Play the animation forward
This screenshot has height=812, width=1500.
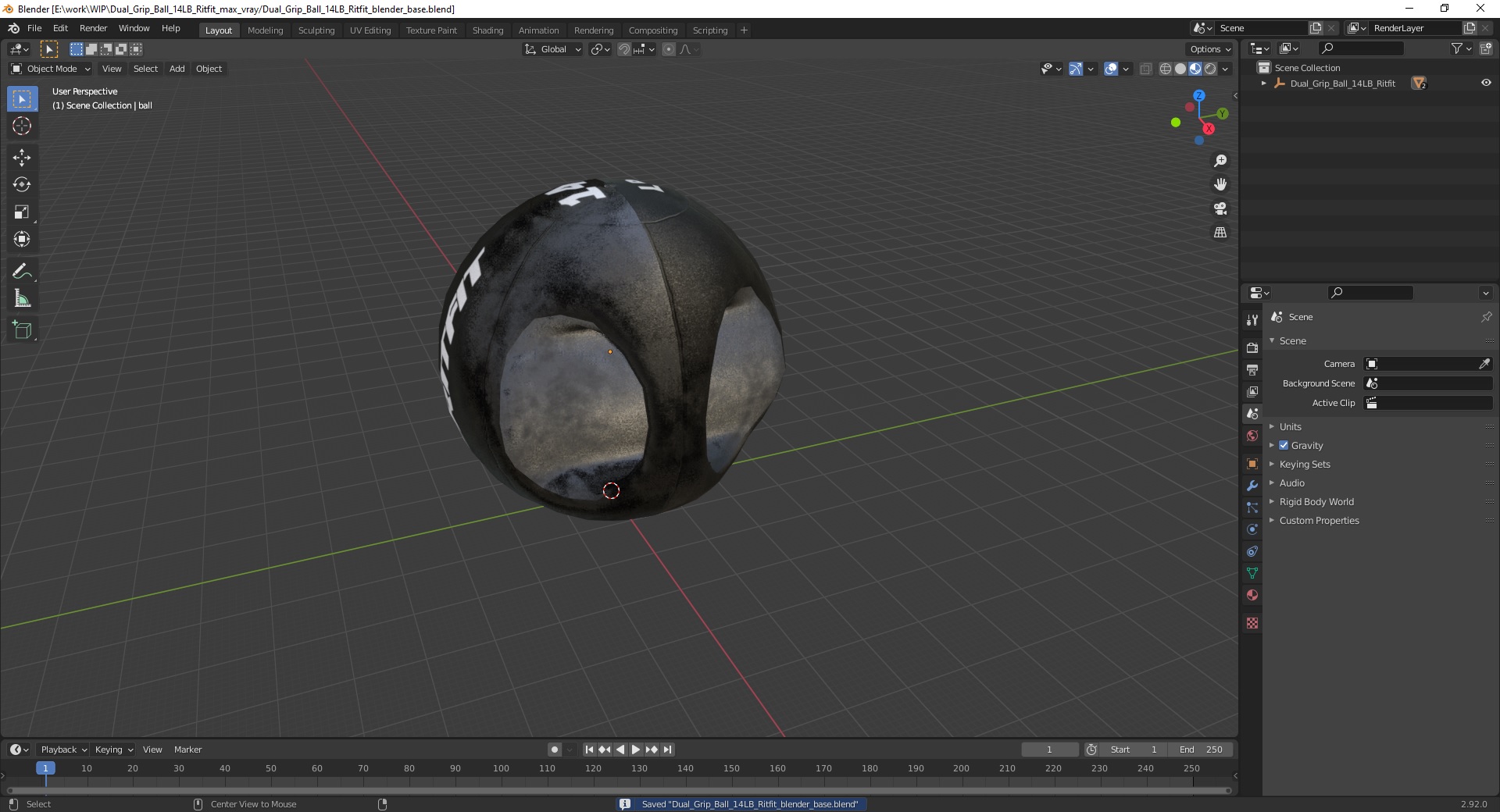pos(636,750)
